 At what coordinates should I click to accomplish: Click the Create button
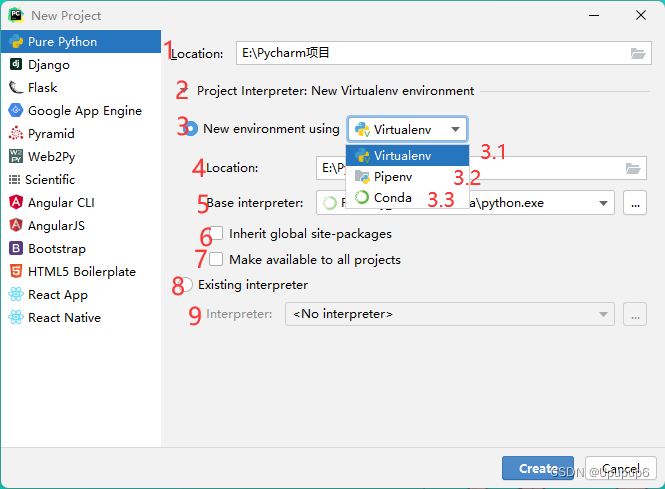coord(538,468)
